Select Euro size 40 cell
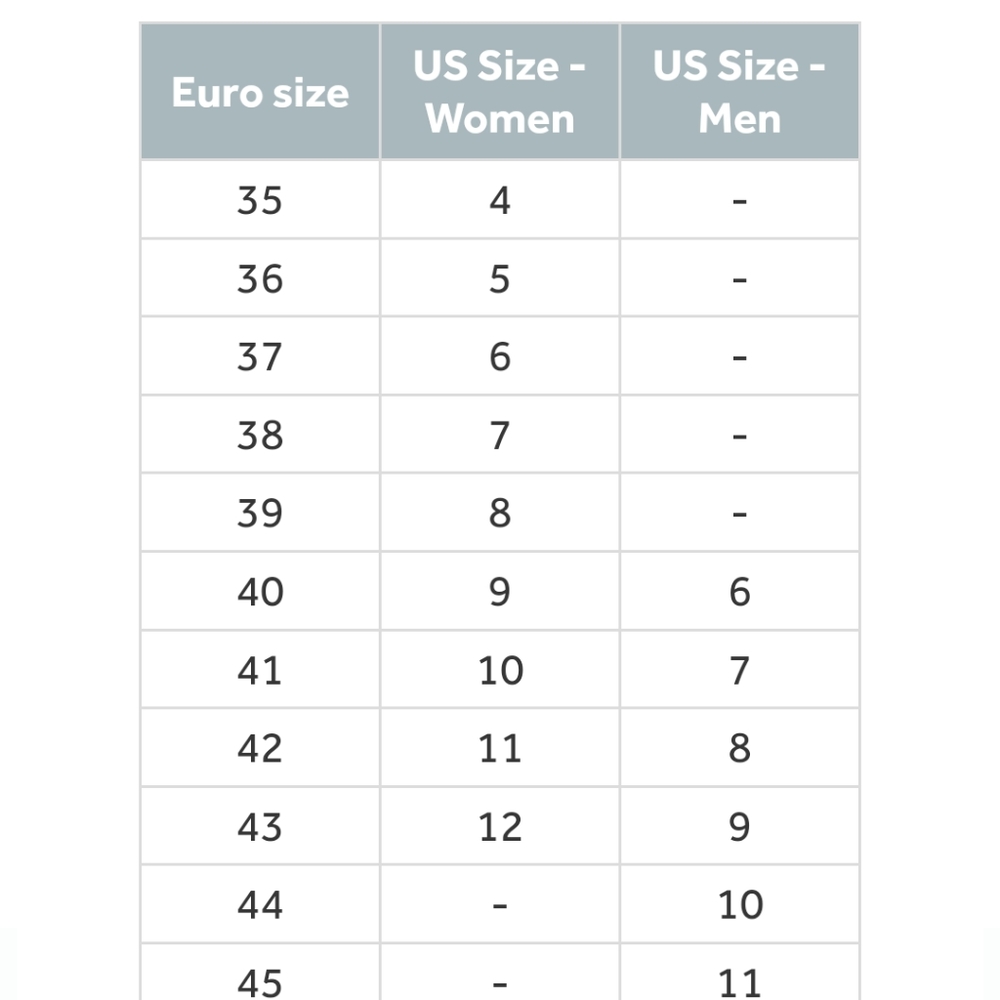The image size is (1000, 1000). [260, 591]
